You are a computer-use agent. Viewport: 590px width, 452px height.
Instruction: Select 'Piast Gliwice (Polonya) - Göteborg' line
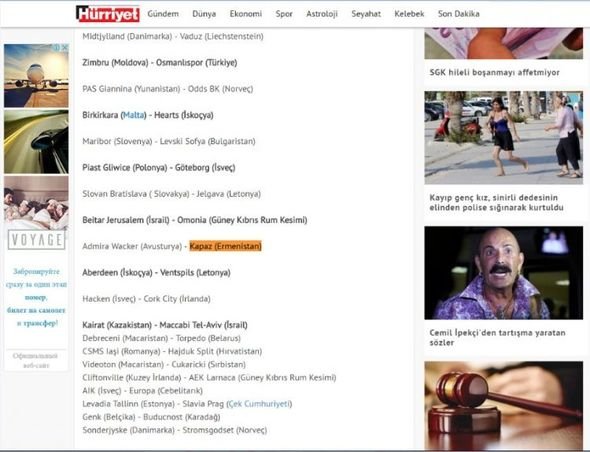pyautogui.click(x=159, y=167)
